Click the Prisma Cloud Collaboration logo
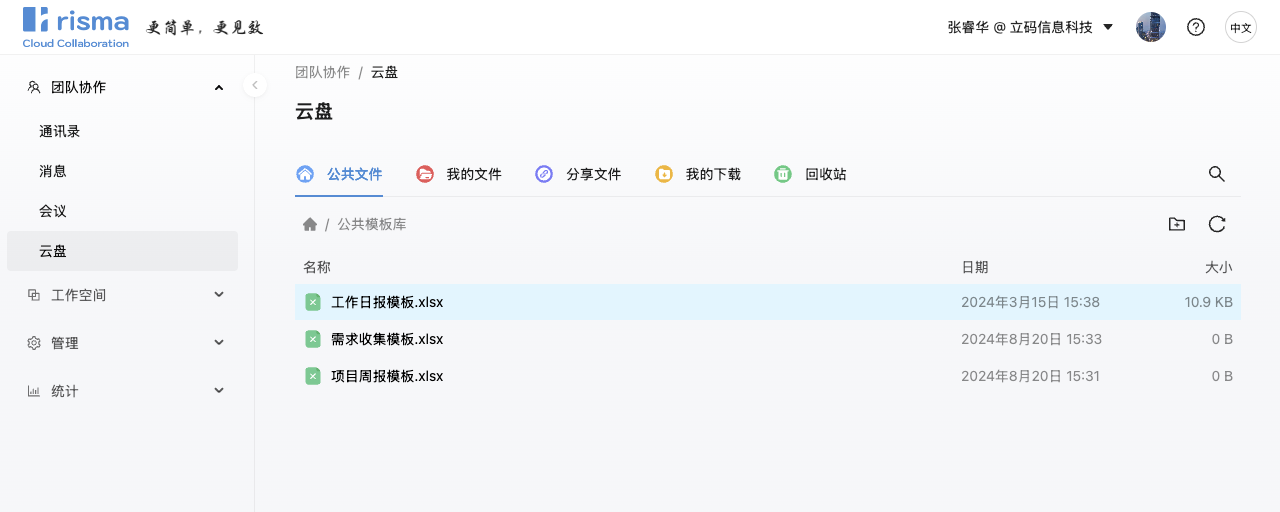1280x512 pixels. pos(76,27)
